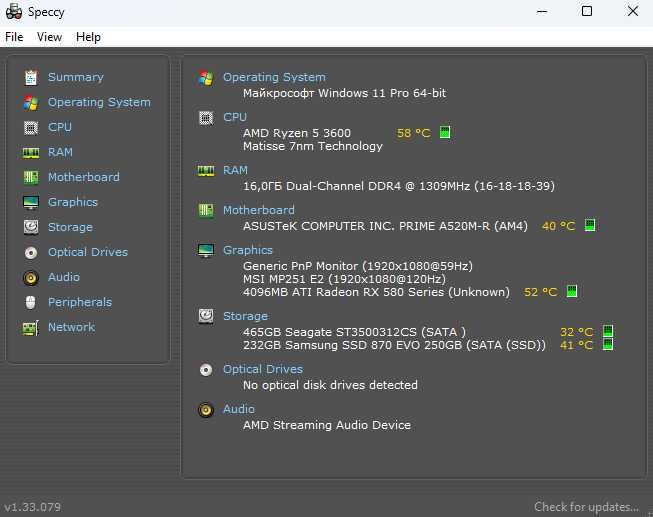Viewport: 653px width, 517px height.
Task: Click Check for updates link
Action: pyautogui.click(x=586, y=507)
